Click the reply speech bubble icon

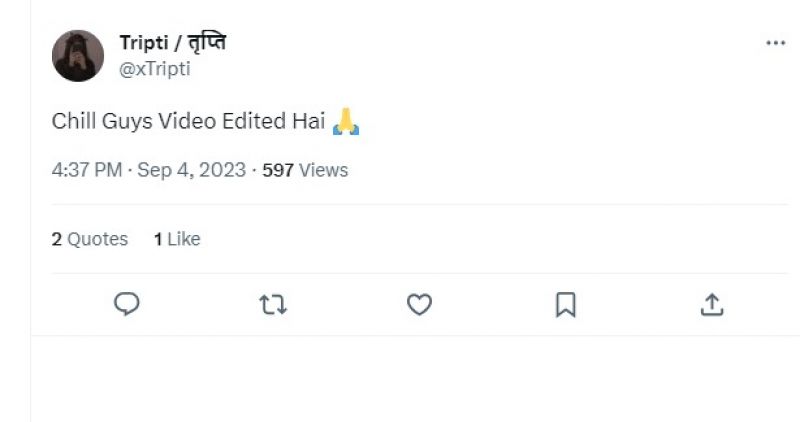tap(127, 304)
